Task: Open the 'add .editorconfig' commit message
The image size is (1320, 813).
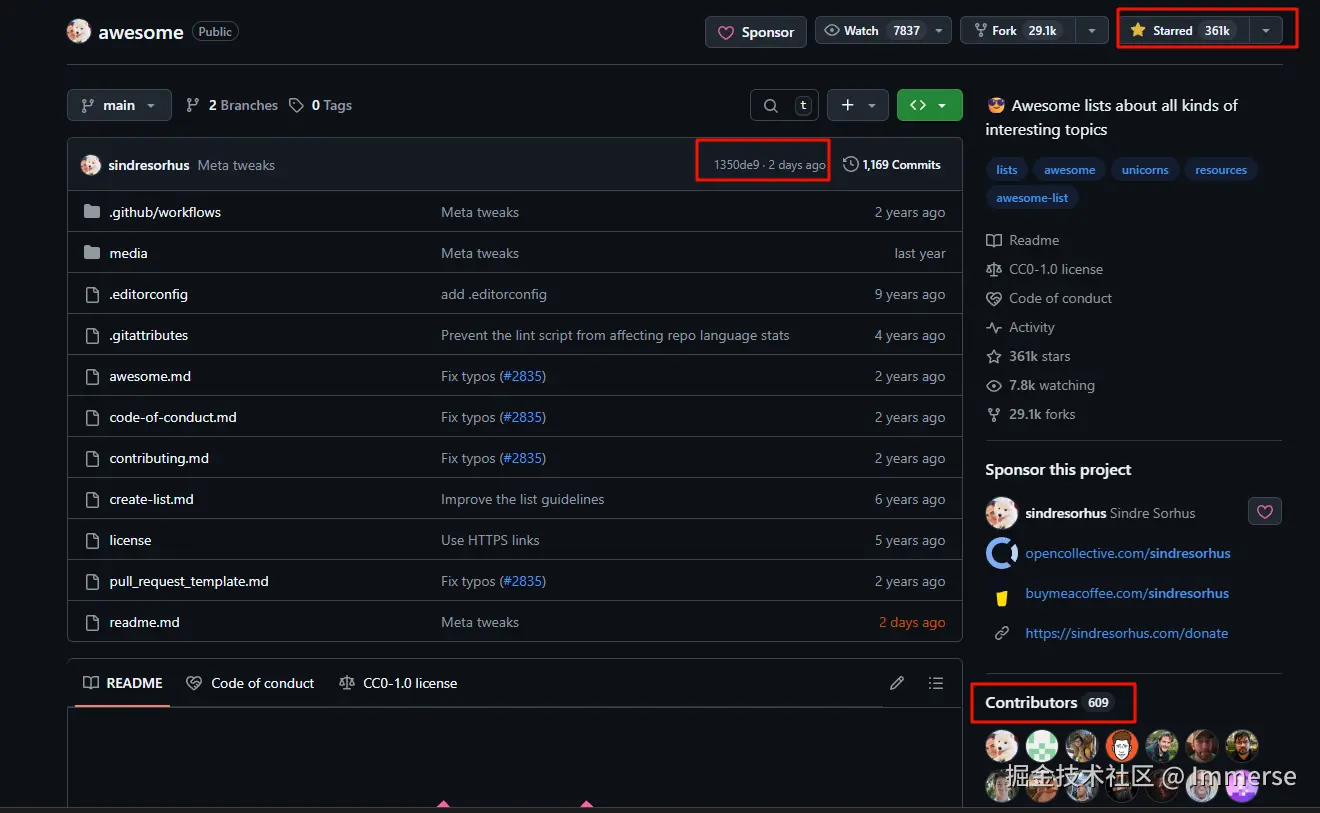Action: coord(494,294)
